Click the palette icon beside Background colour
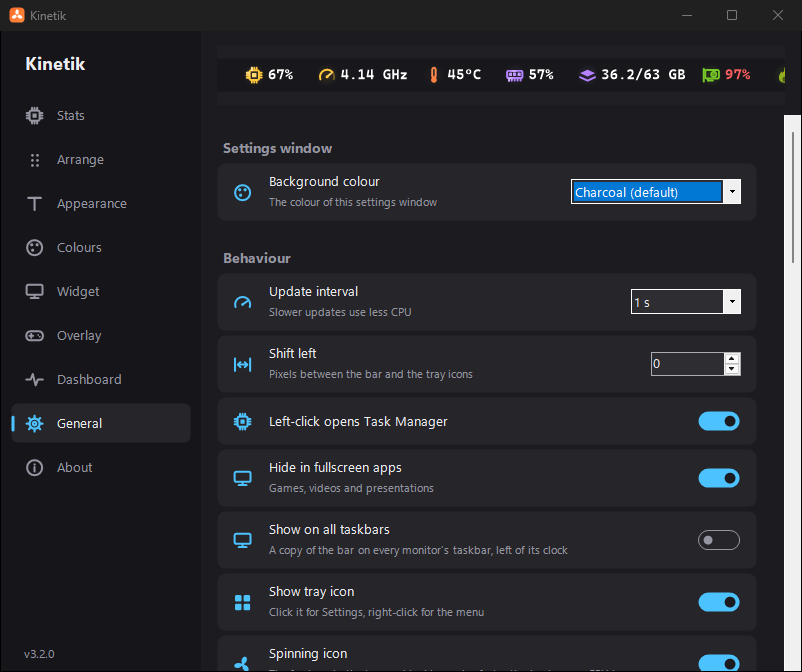Viewport: 802px width, 672px height. (x=242, y=192)
